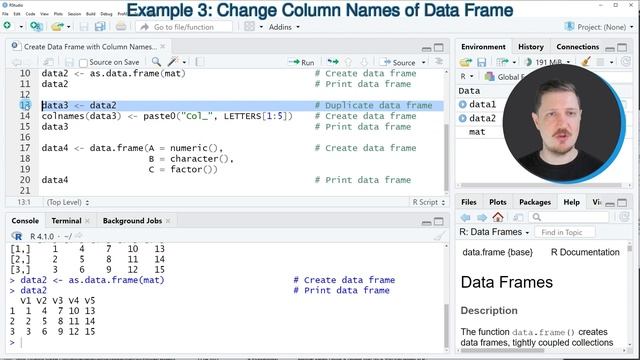Open the Code menu
This screenshot has height=360, width=640.
30,14
